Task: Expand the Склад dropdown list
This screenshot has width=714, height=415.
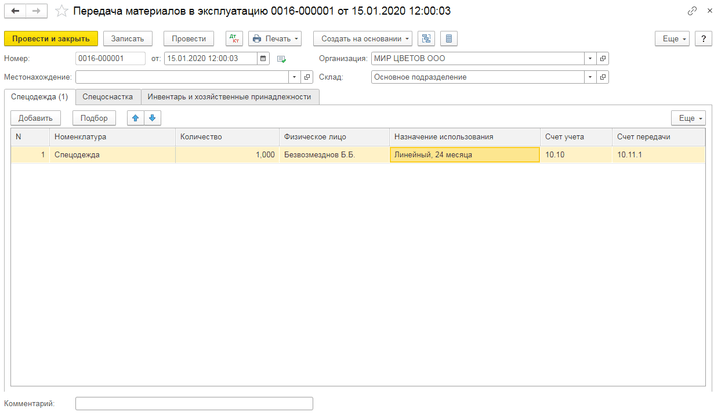Action: 591,76
